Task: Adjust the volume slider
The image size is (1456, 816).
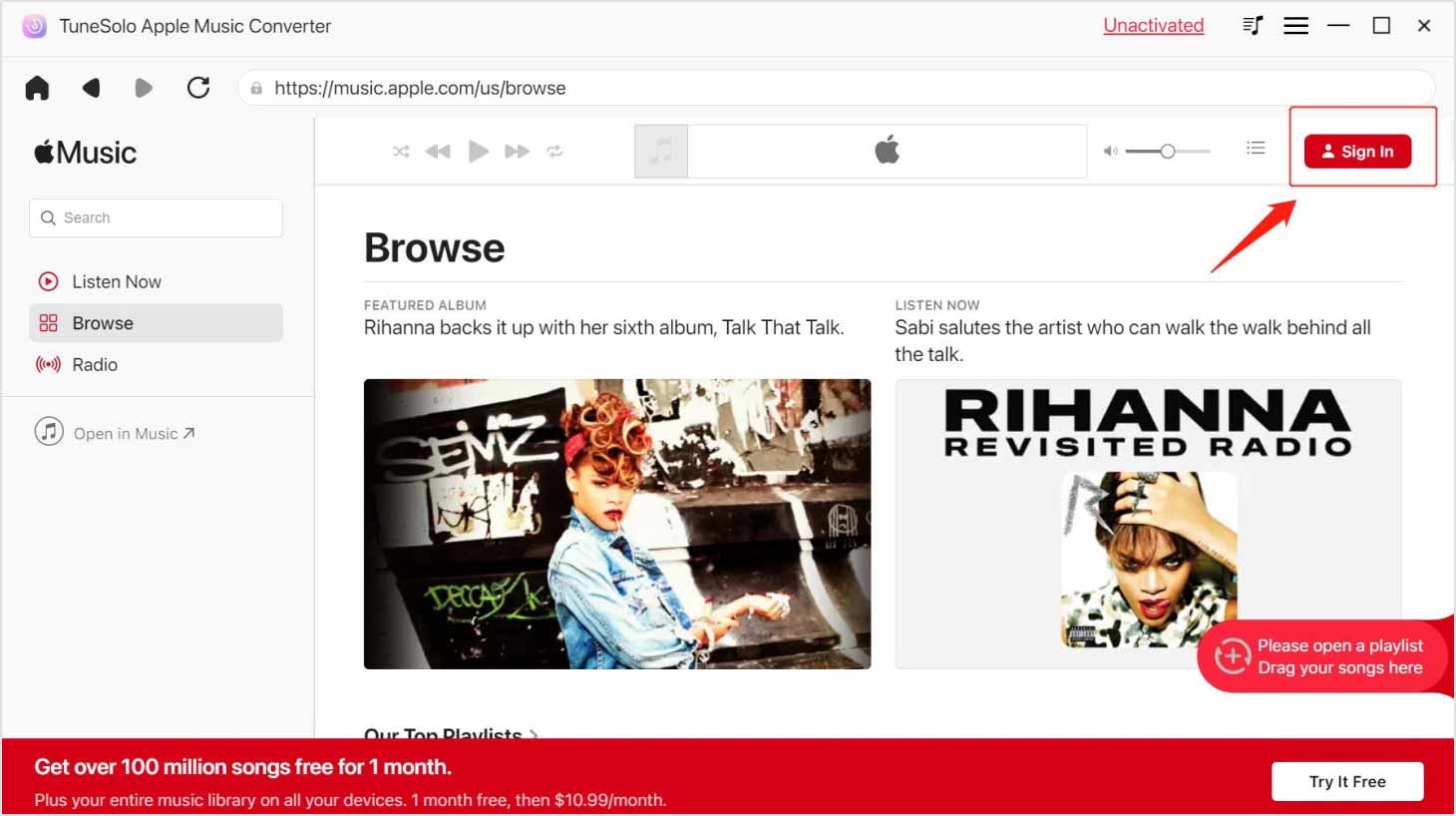Action: pyautogui.click(x=1168, y=152)
